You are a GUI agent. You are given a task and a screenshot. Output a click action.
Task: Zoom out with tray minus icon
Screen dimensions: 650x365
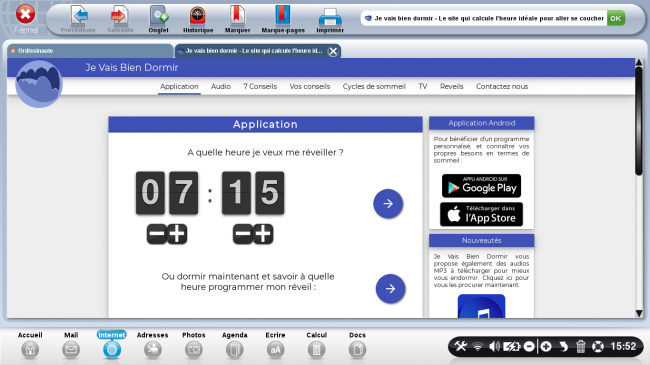coord(529,346)
